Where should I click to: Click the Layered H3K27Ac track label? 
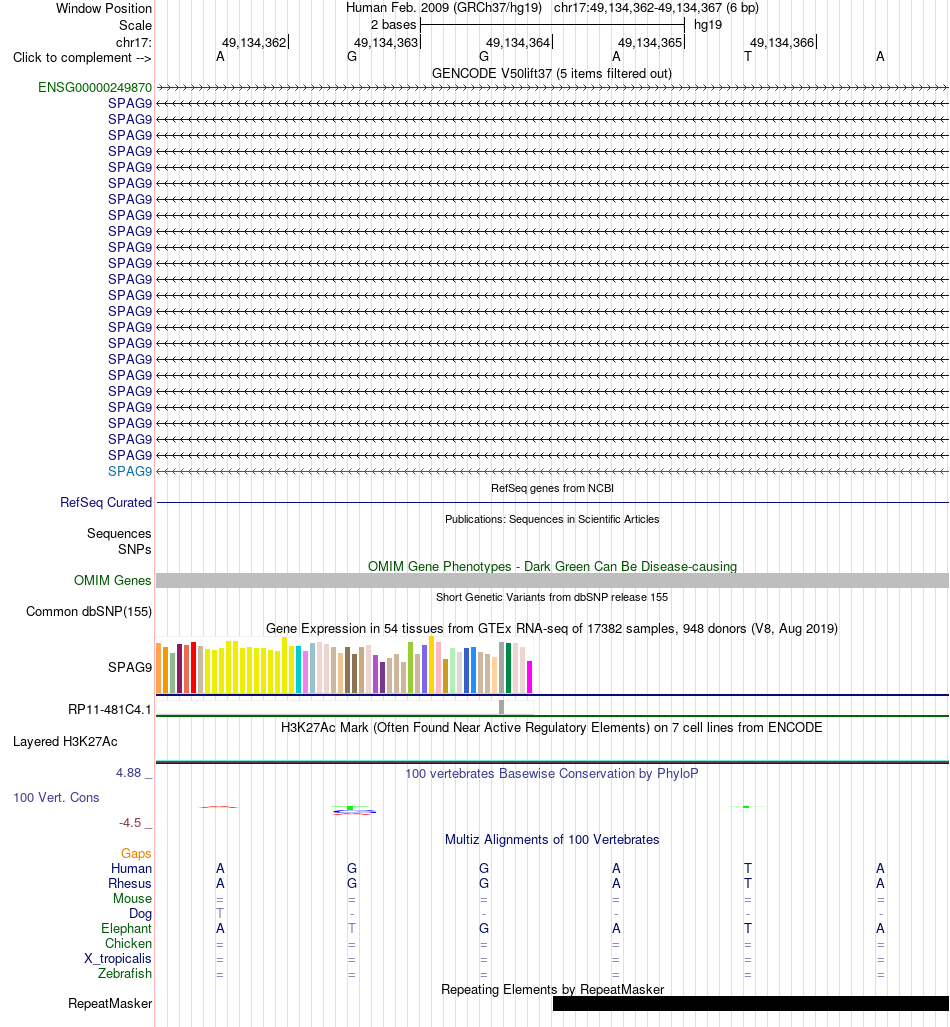tap(66, 741)
